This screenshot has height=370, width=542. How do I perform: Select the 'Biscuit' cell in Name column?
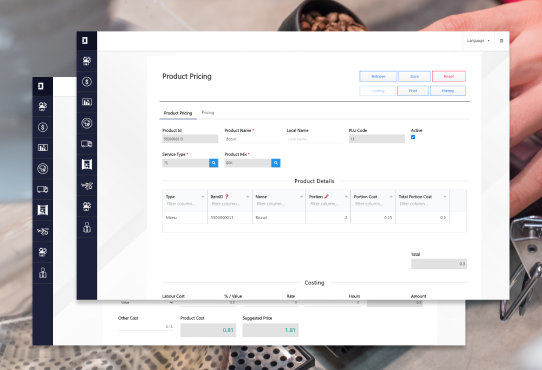(279, 218)
